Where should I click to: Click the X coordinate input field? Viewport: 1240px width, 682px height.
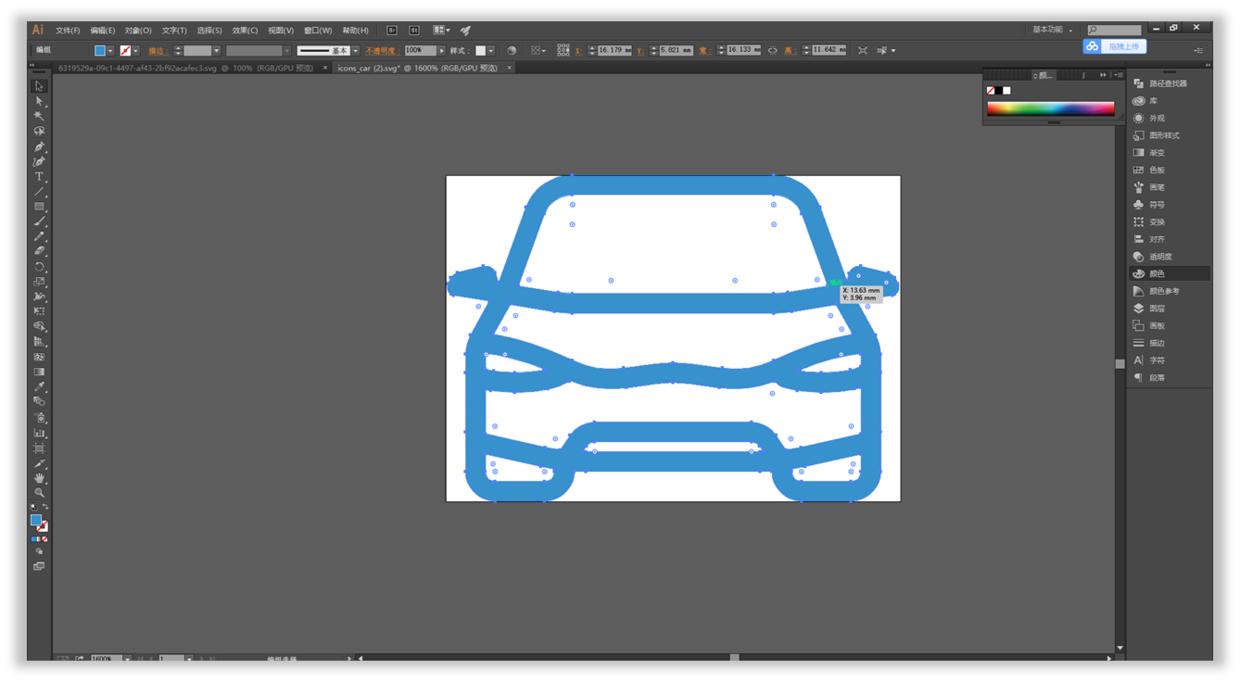[614, 50]
